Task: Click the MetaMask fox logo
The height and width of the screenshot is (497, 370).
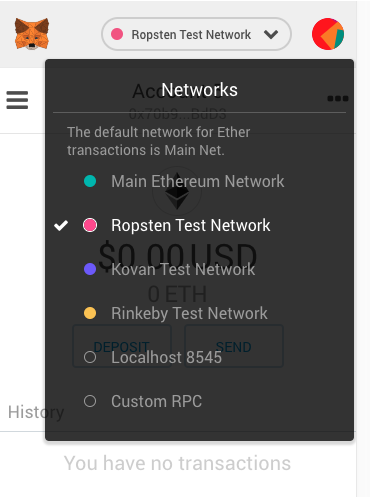Action: click(32, 34)
